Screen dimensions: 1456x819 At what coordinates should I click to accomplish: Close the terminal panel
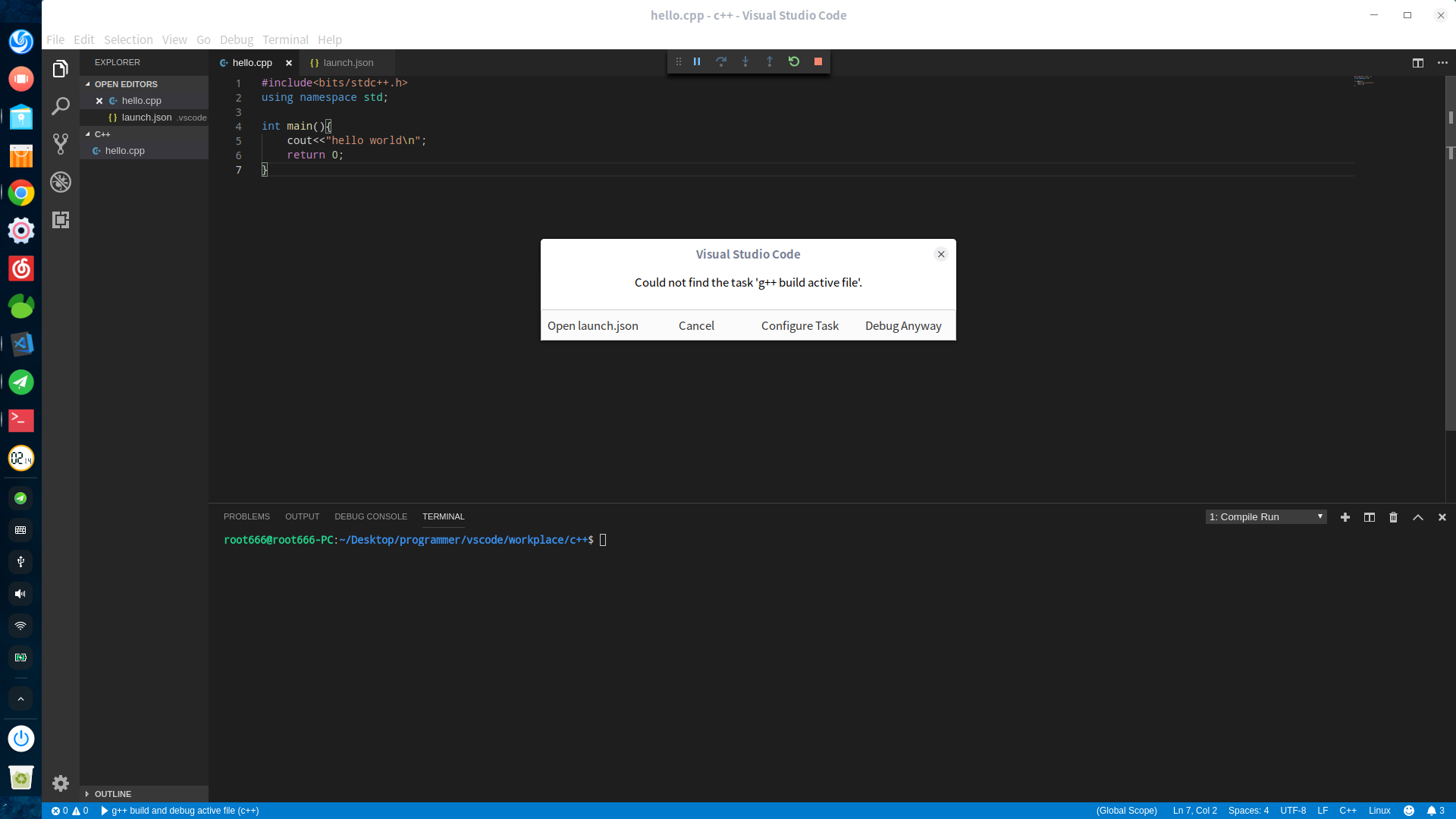(x=1442, y=517)
